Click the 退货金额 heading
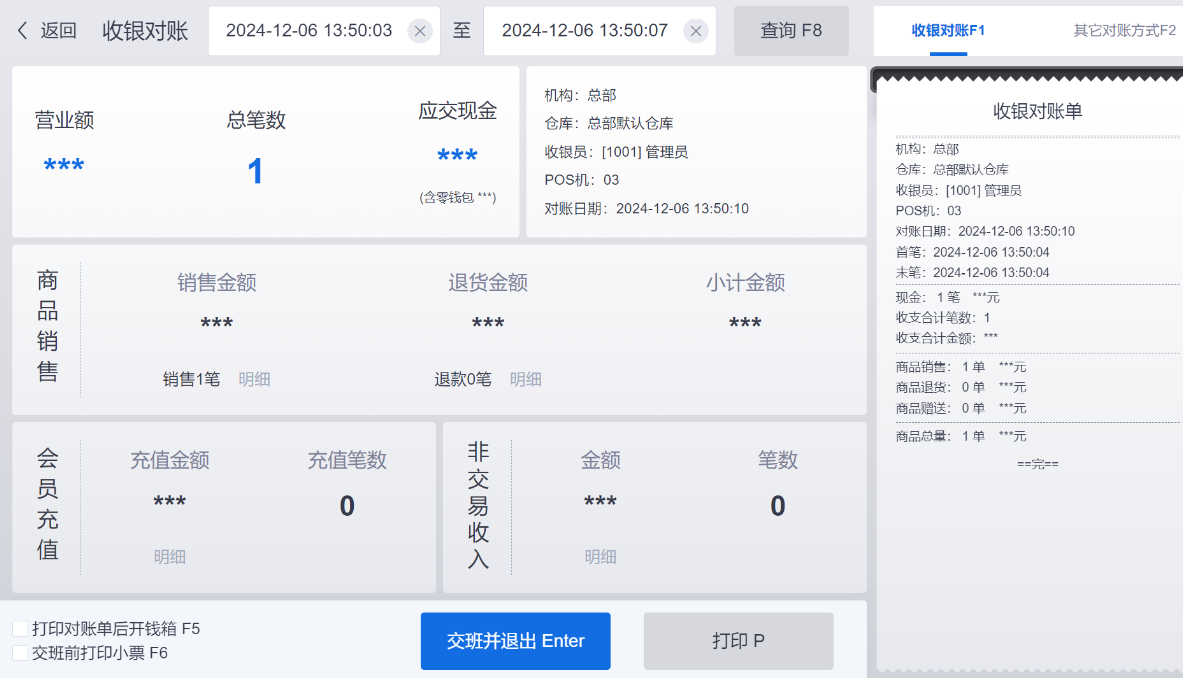The image size is (1183, 678). pos(488,283)
